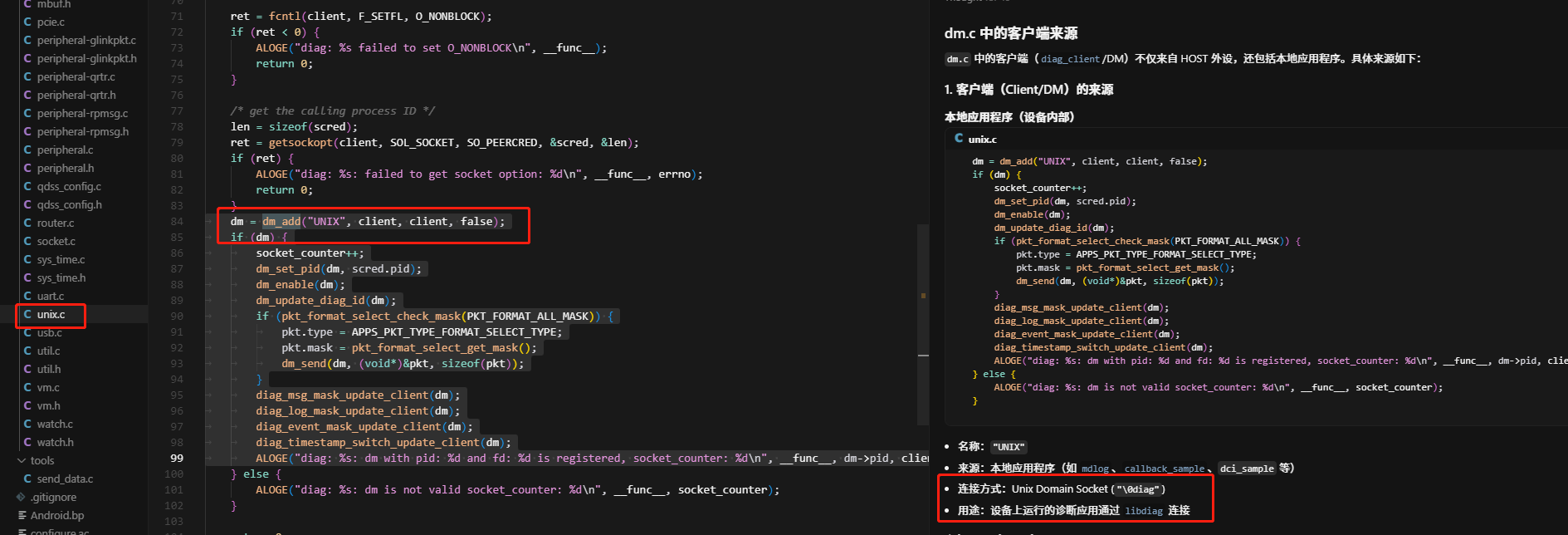This screenshot has height=535, width=1568.
Task: Open peripheral-rpmsg.h file
Action: [x=83, y=131]
